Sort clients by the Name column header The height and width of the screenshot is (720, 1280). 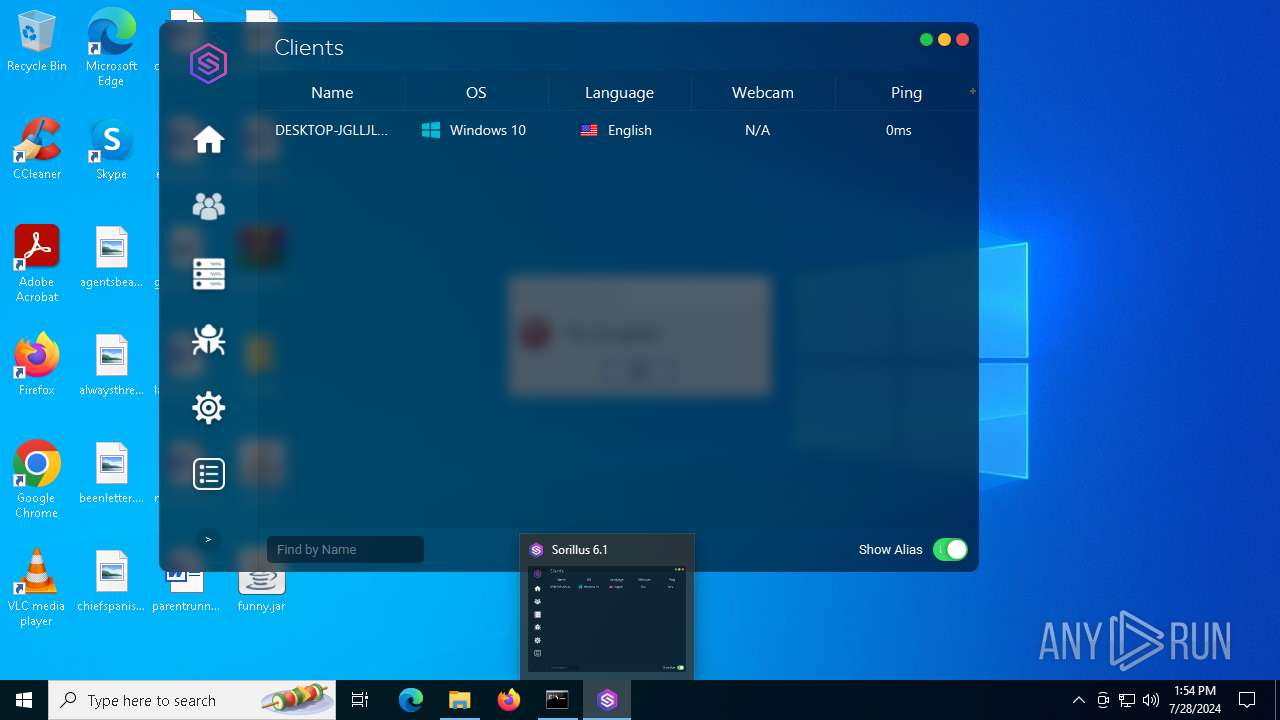332,92
